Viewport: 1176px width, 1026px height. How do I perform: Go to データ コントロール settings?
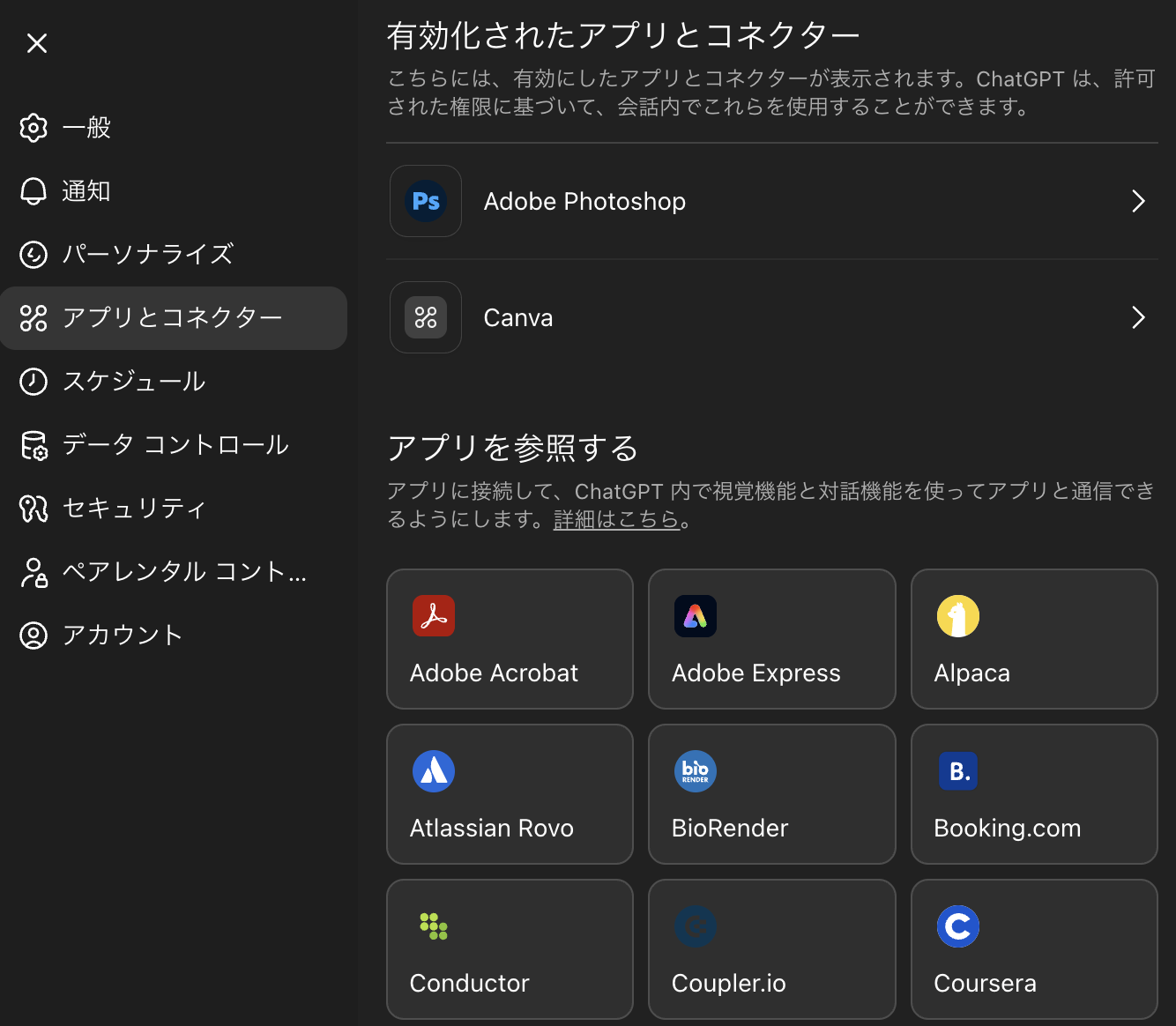175,445
